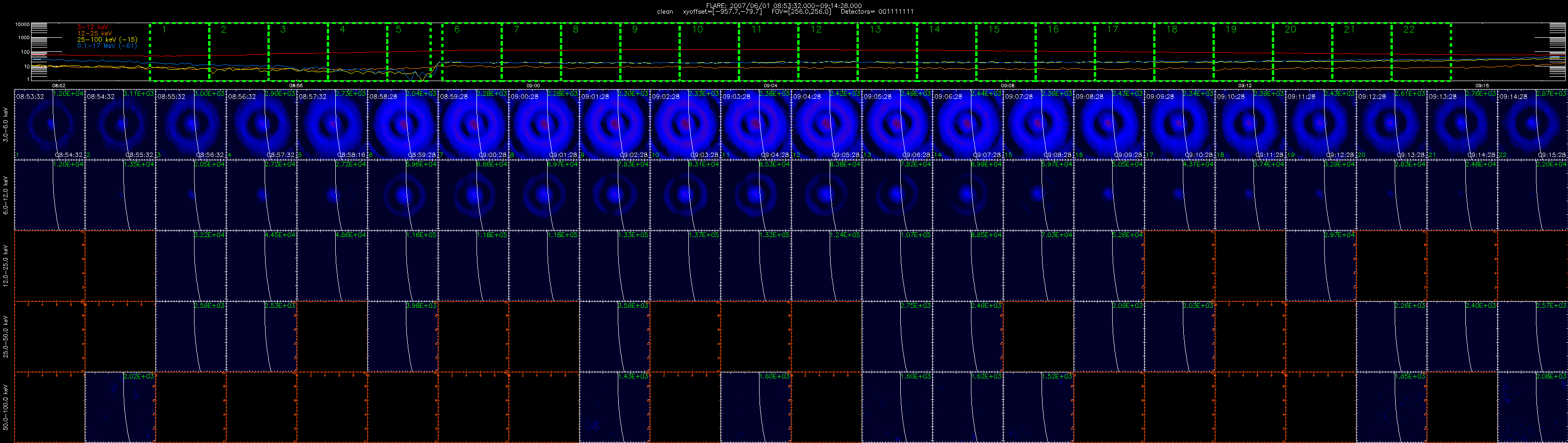Viewport: 1568px width, 443px height.
Task: Select the 25.0-50.0 keV image labeled 3.98E+03
Action: point(402,336)
